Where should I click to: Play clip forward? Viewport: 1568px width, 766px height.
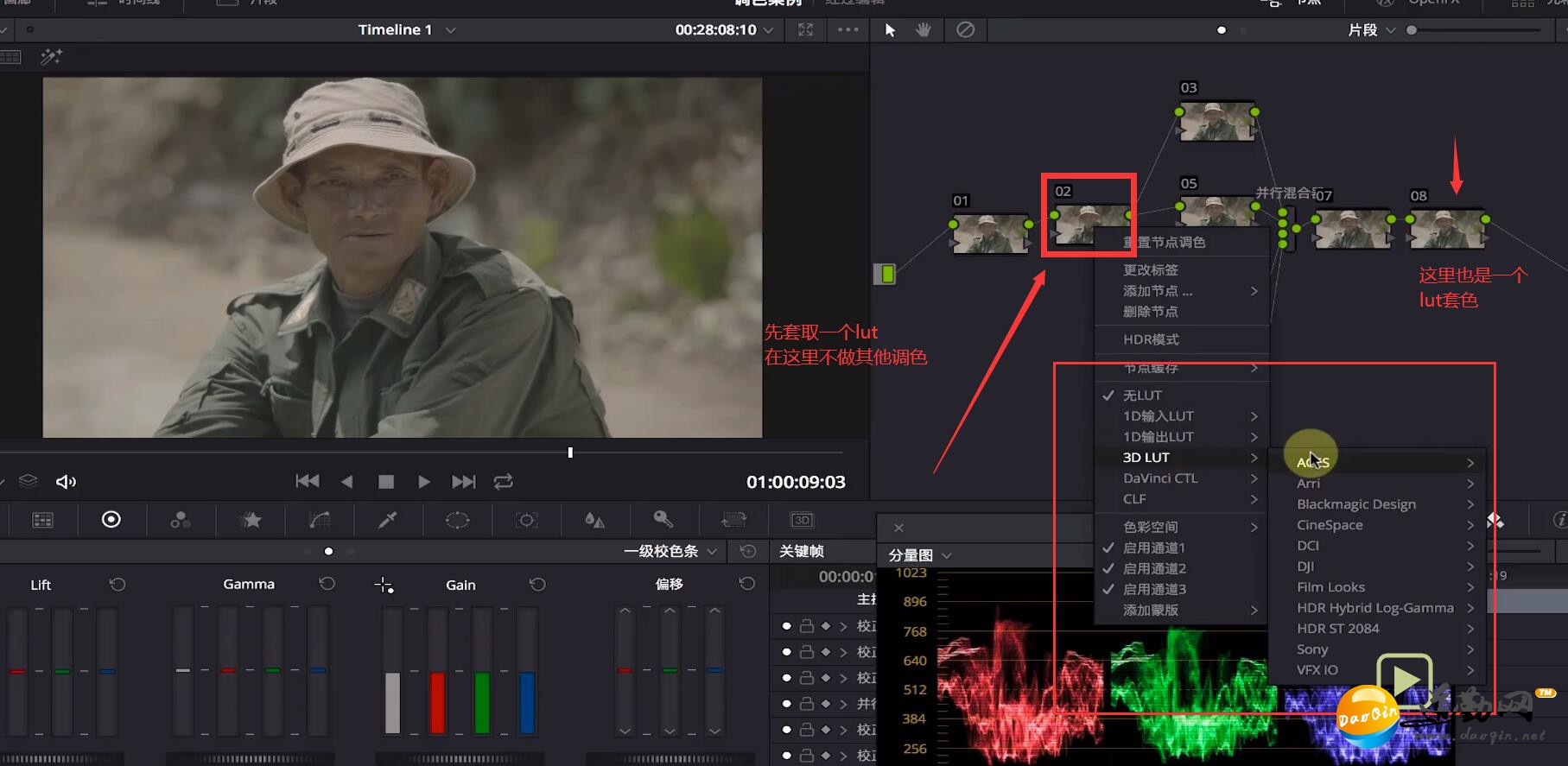click(423, 482)
